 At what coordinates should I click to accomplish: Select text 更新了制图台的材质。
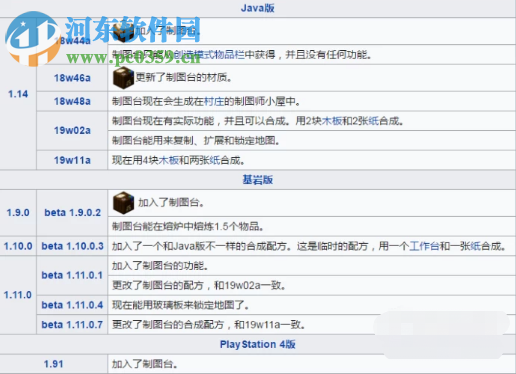pyautogui.click(x=184, y=78)
